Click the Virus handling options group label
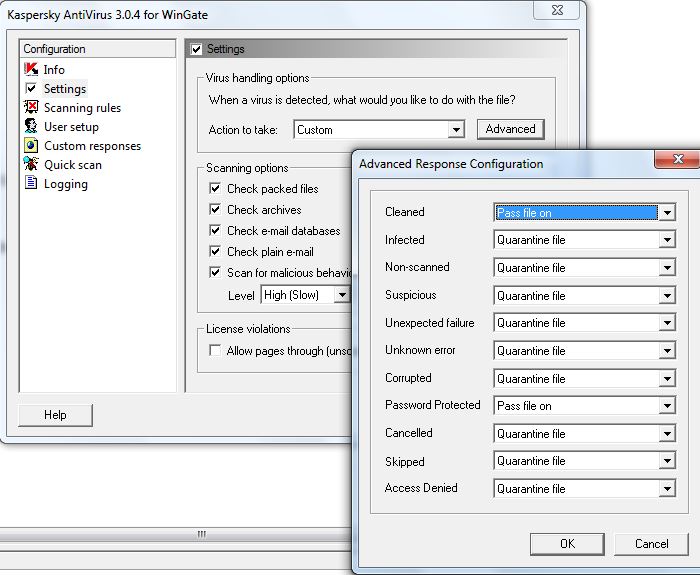 (x=257, y=78)
